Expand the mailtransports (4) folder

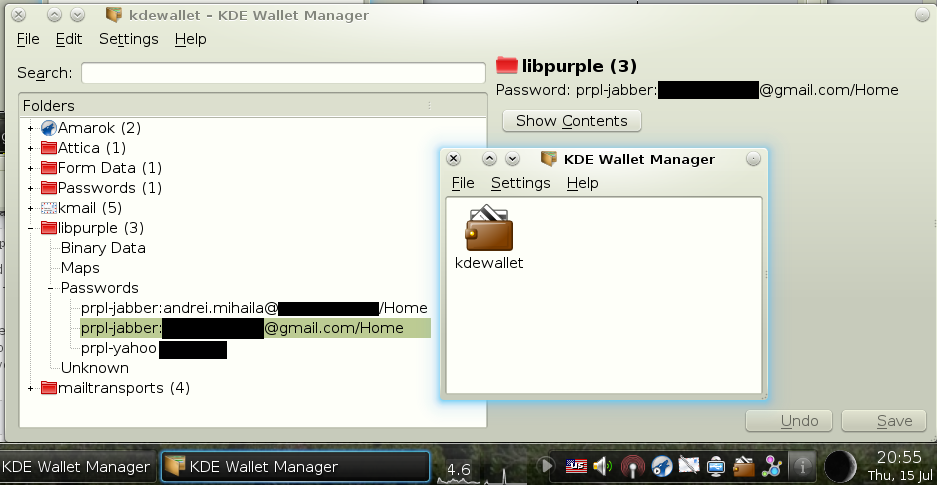coord(30,388)
